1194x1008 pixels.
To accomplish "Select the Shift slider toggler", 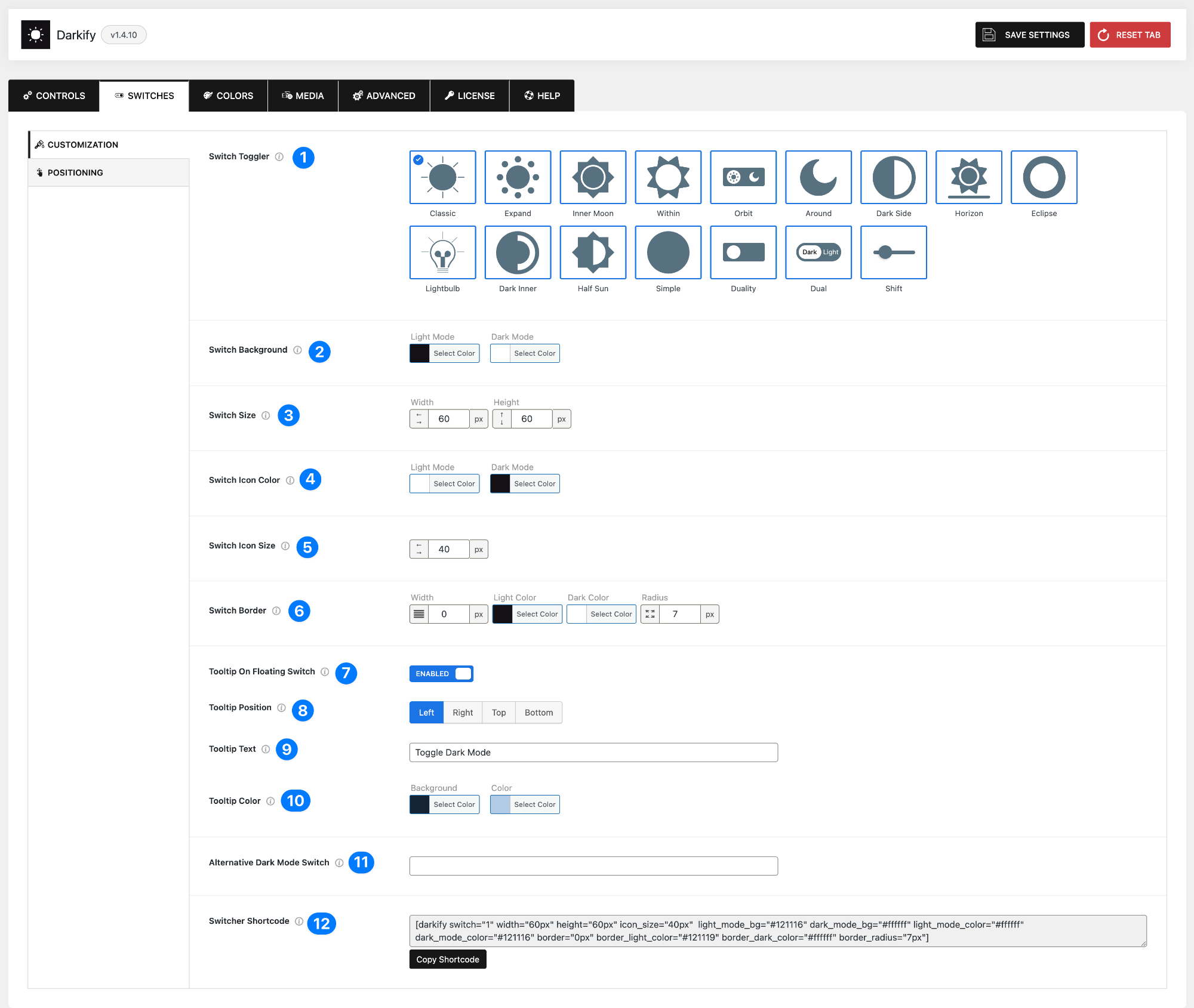I will (x=893, y=252).
